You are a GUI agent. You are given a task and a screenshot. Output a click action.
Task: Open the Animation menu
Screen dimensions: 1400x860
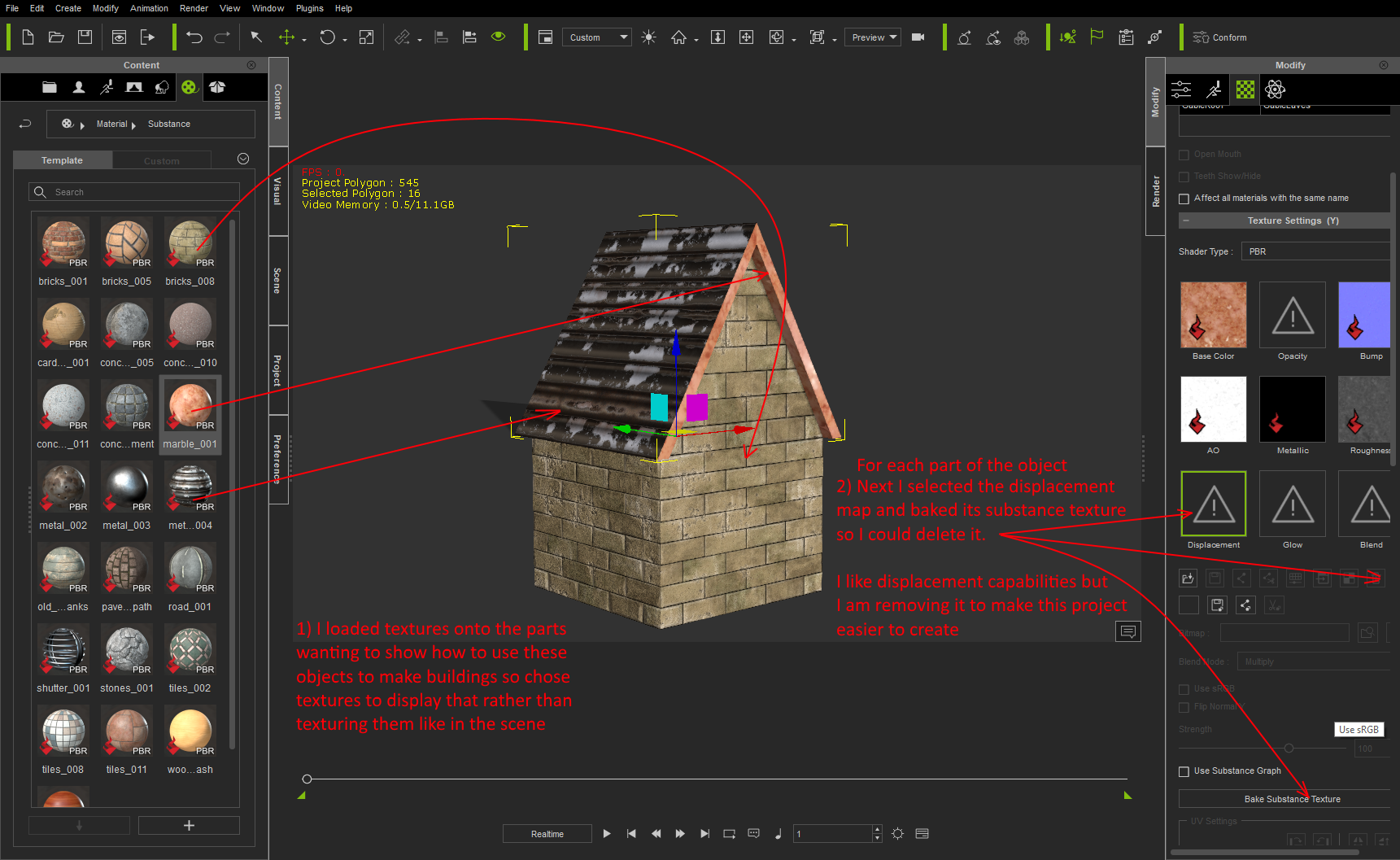[x=150, y=8]
